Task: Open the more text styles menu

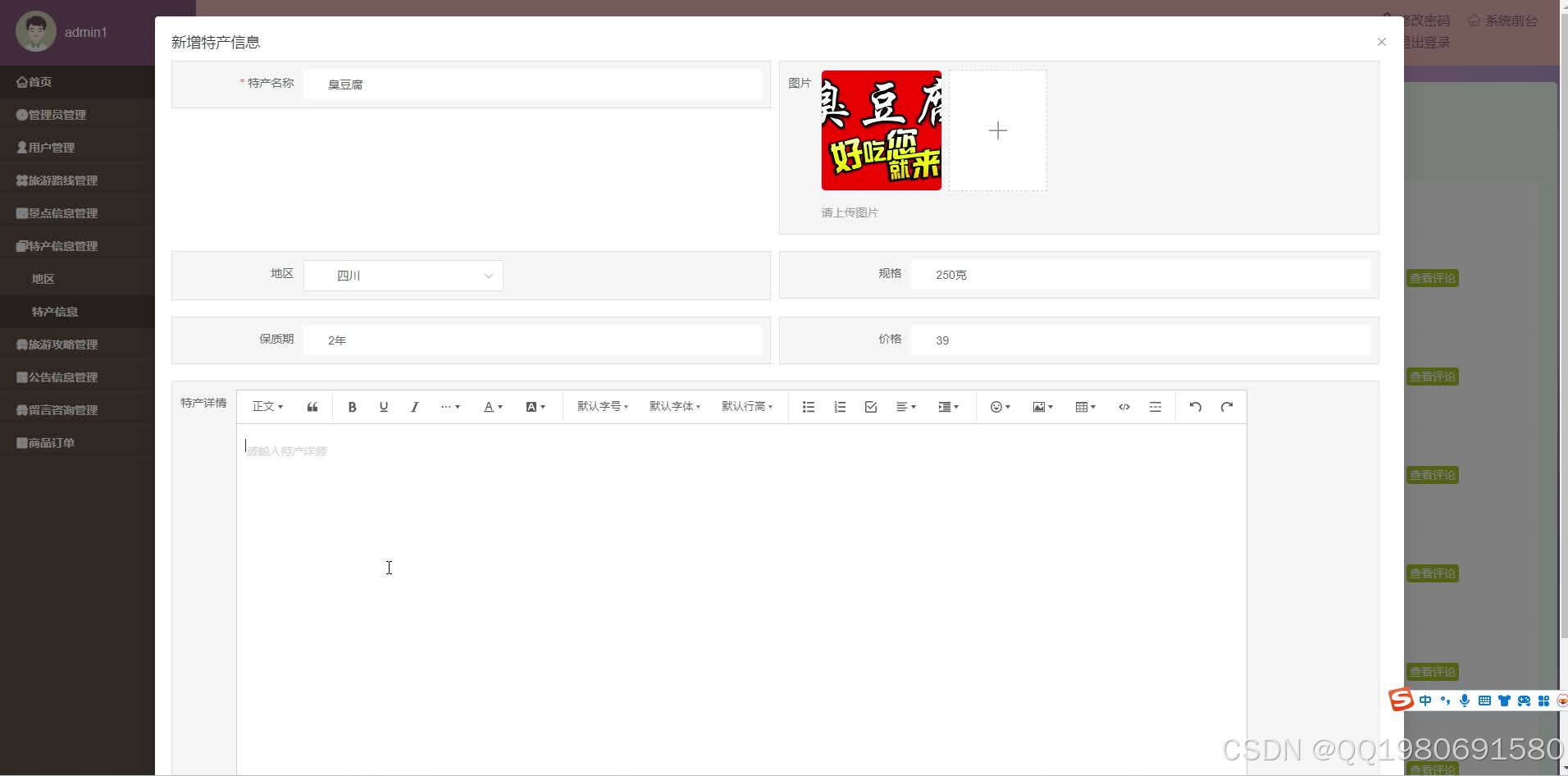Action: pyautogui.click(x=450, y=407)
